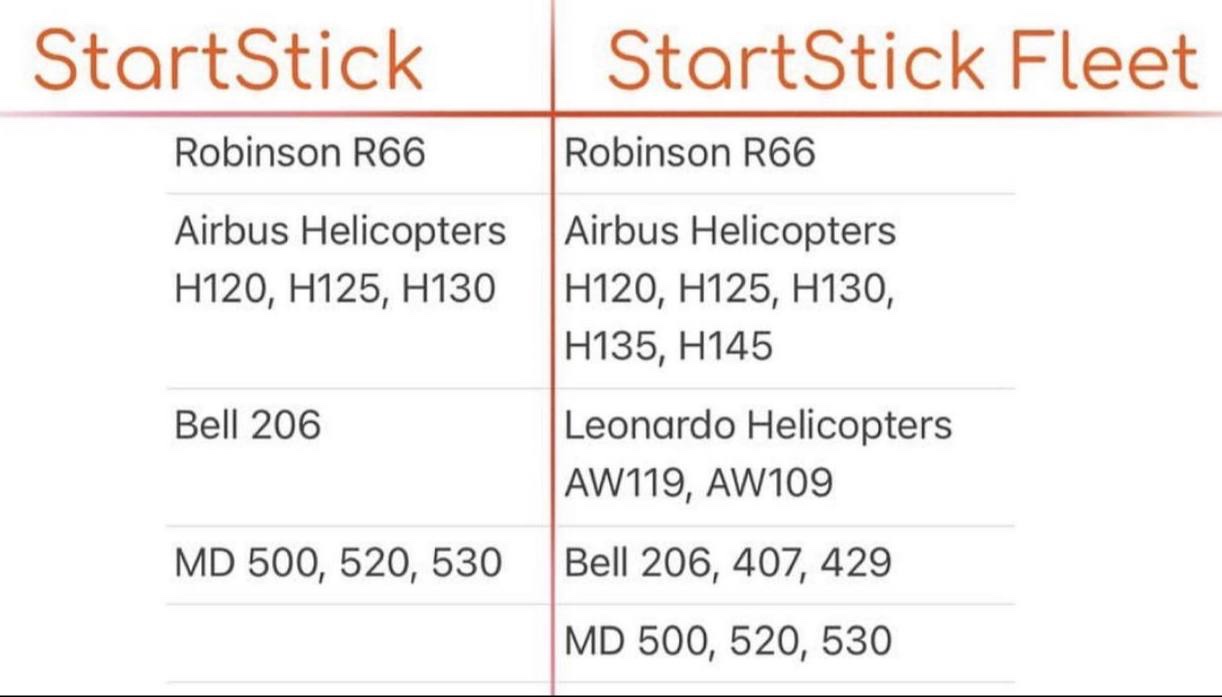Click the left StartStick column header
Image resolution: width=1222 pixels, height=697 pixels.
tap(228, 60)
